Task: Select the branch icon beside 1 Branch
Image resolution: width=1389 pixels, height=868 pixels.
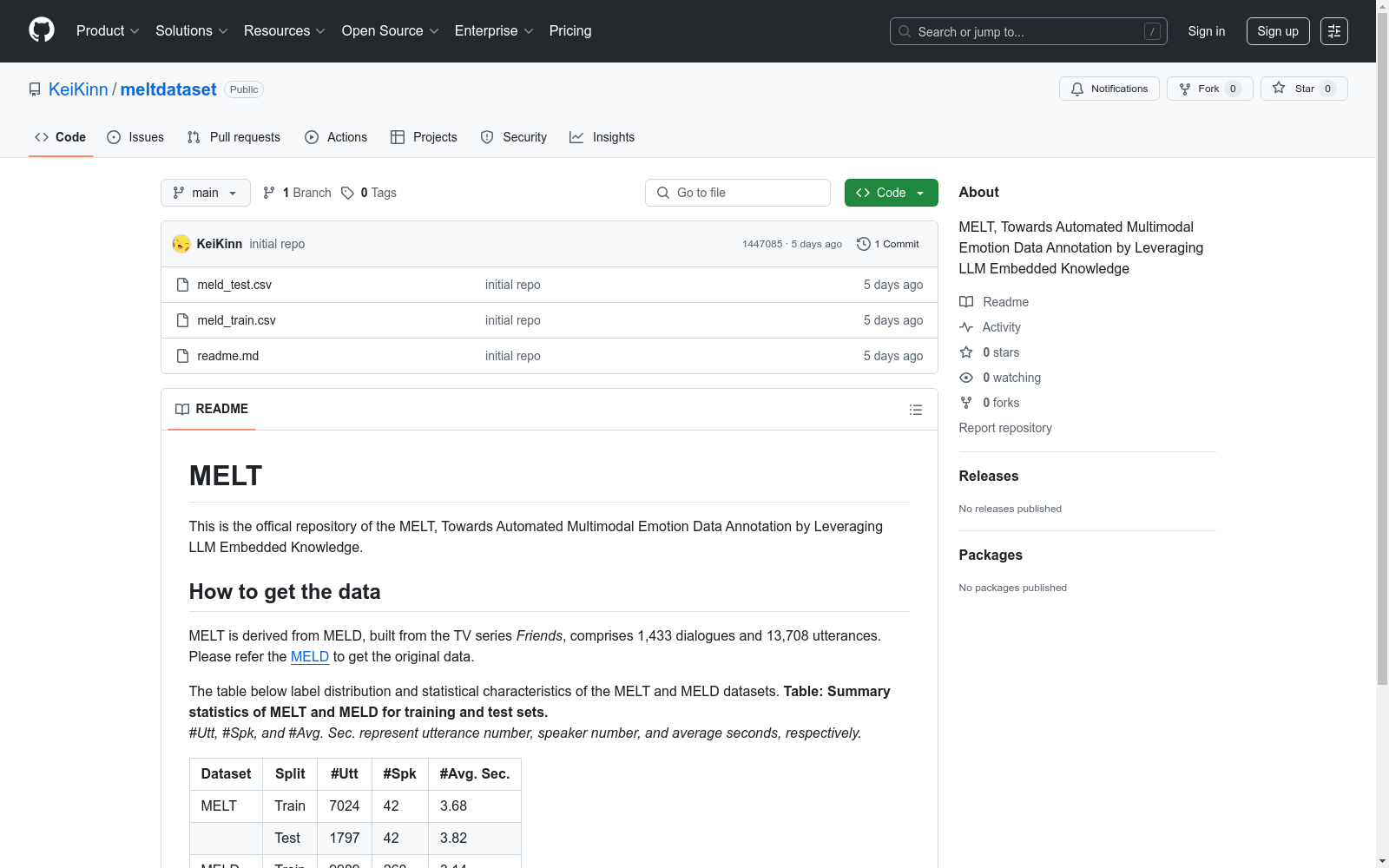Action: (x=269, y=193)
